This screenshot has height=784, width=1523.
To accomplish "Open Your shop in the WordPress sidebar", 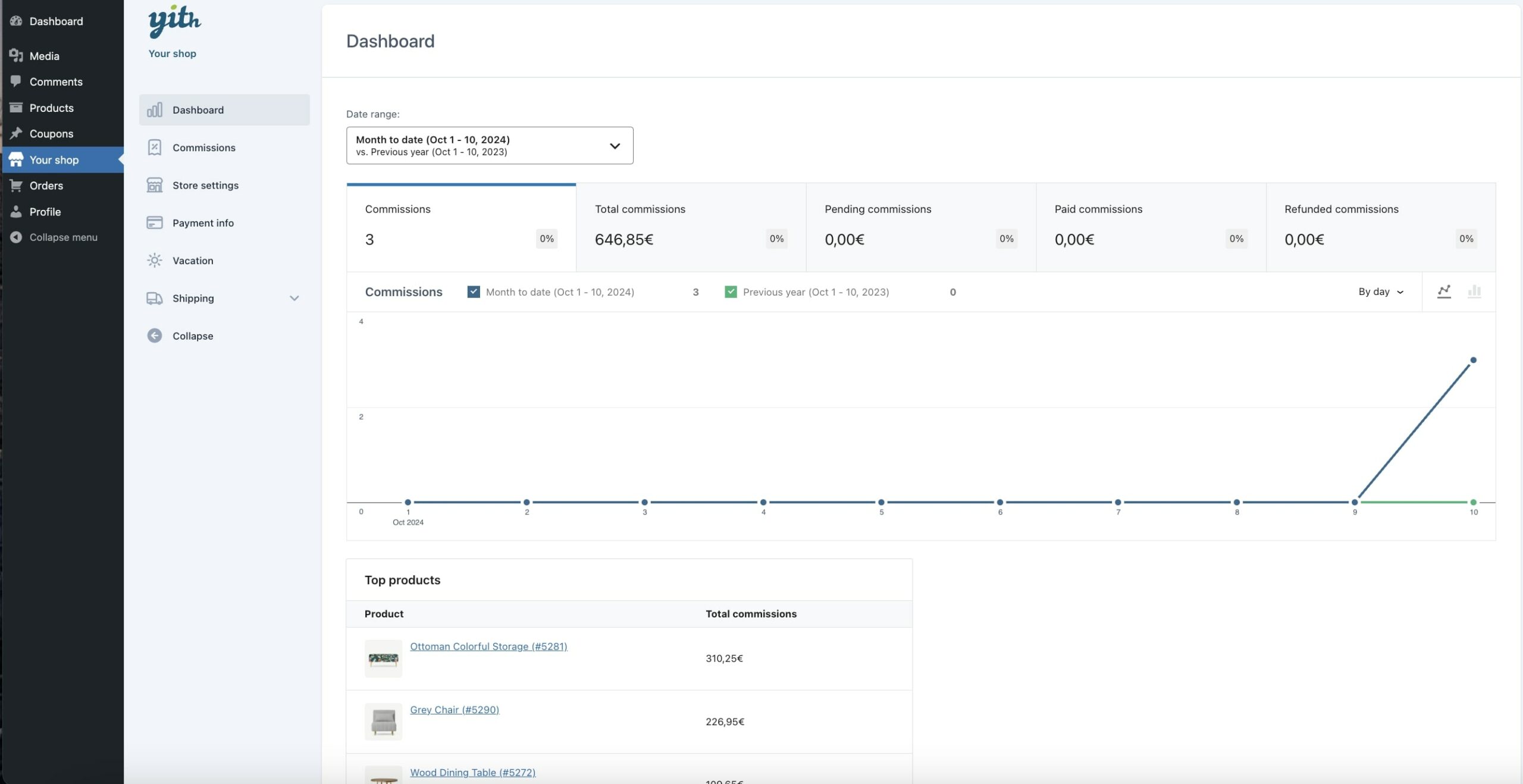I will tap(62, 159).
